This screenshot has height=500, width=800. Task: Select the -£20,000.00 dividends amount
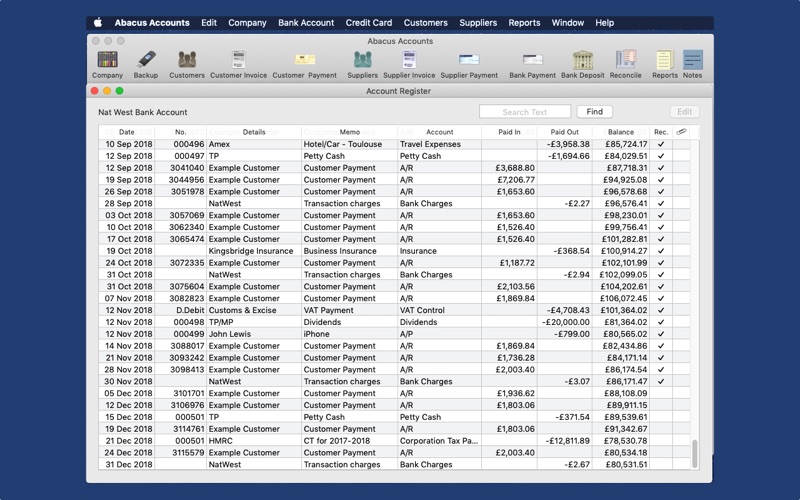pyautogui.click(x=565, y=322)
